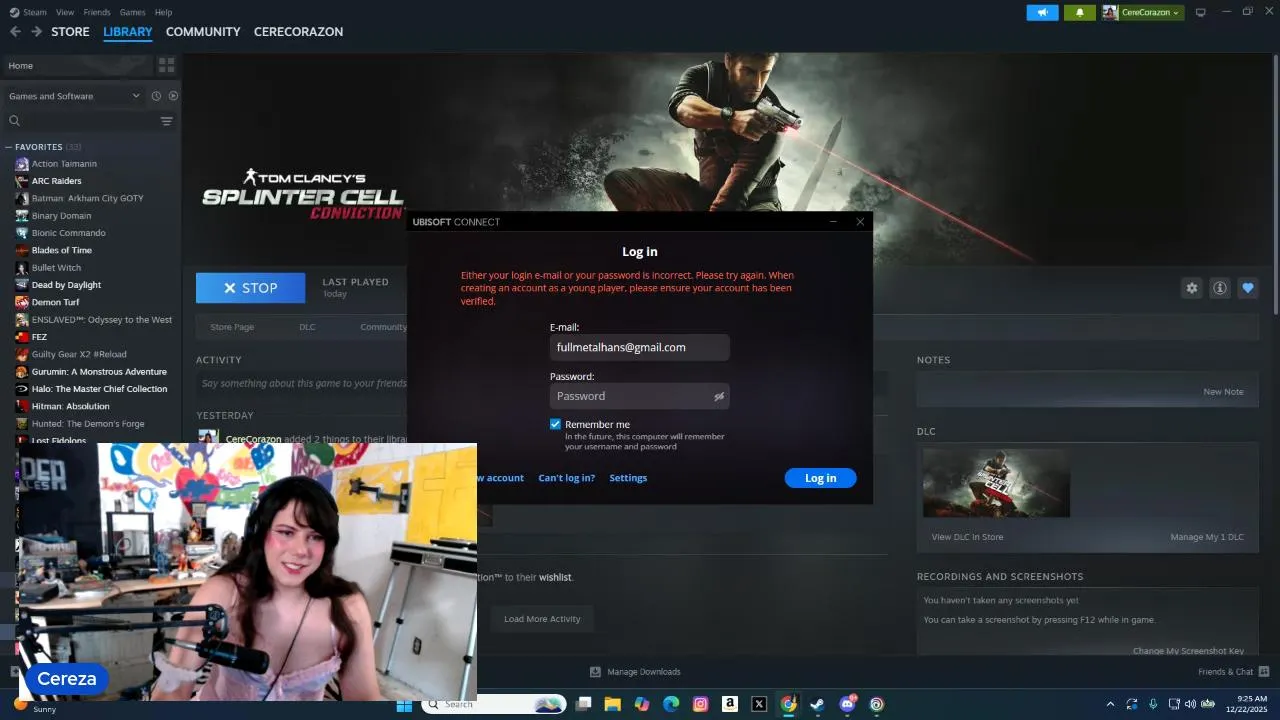The image size is (1280, 720).
Task: Create a New Note
Action: [1223, 392]
